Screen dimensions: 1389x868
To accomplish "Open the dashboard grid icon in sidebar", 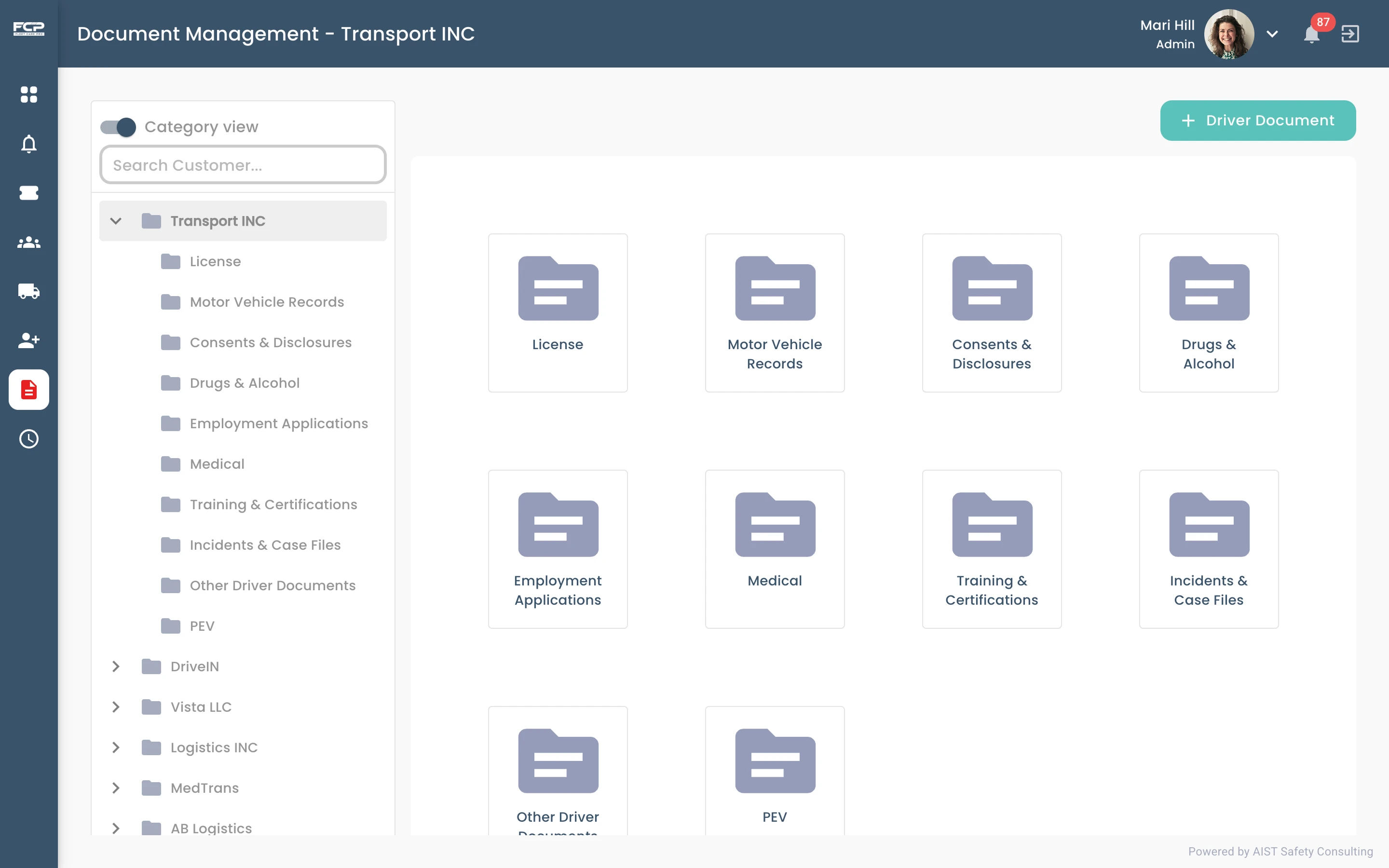I will click(29, 94).
